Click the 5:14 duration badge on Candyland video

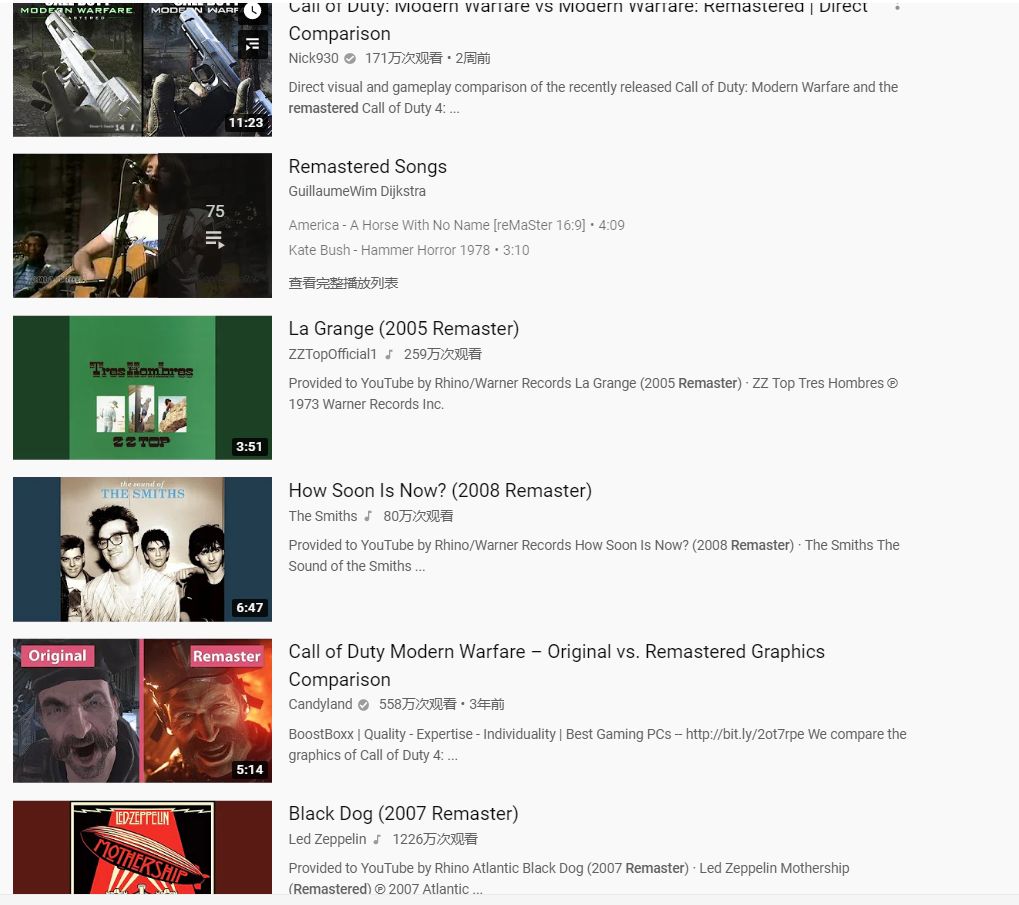point(249,769)
